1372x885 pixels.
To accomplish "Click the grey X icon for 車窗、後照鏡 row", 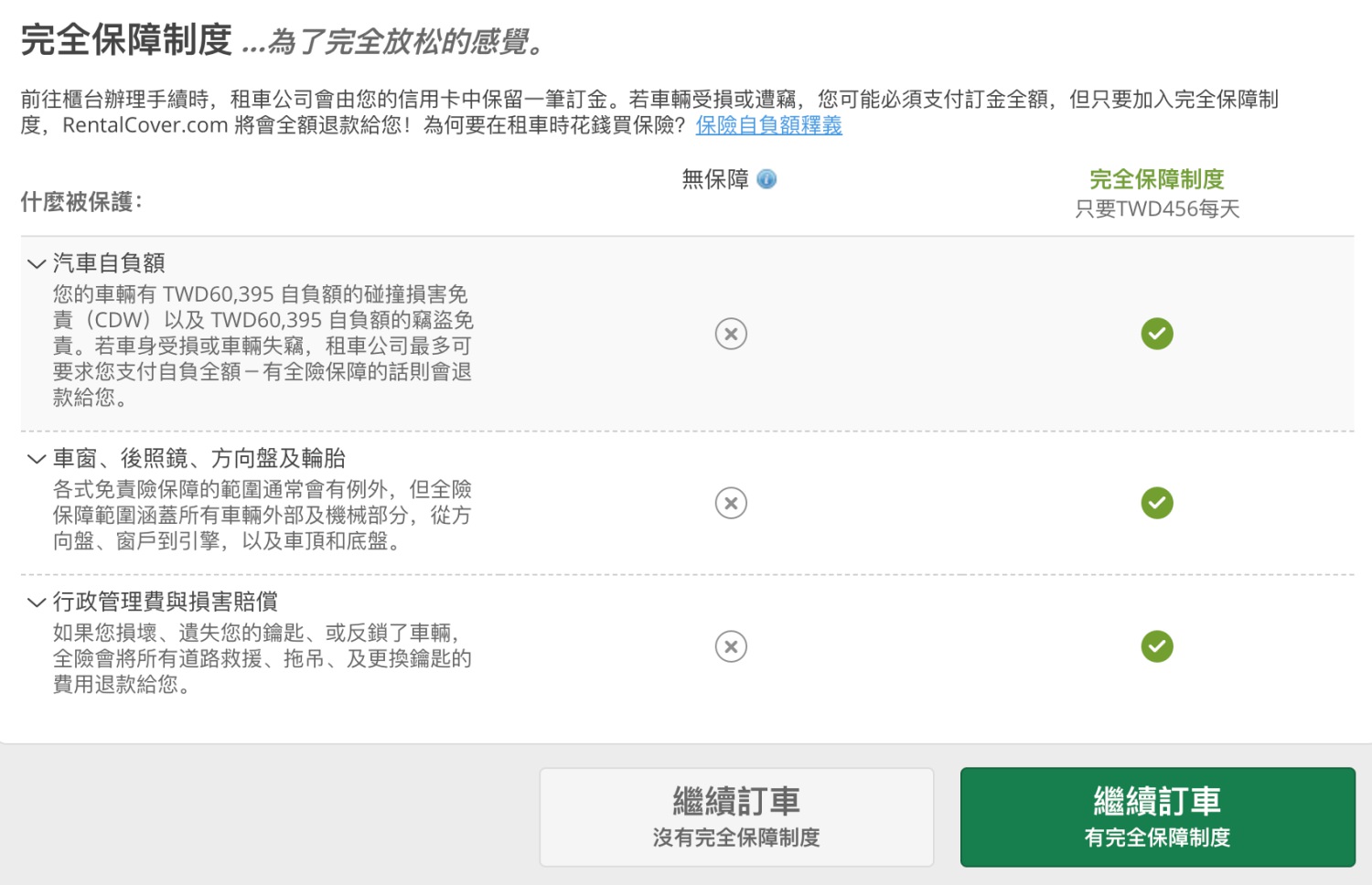I will pyautogui.click(x=731, y=503).
